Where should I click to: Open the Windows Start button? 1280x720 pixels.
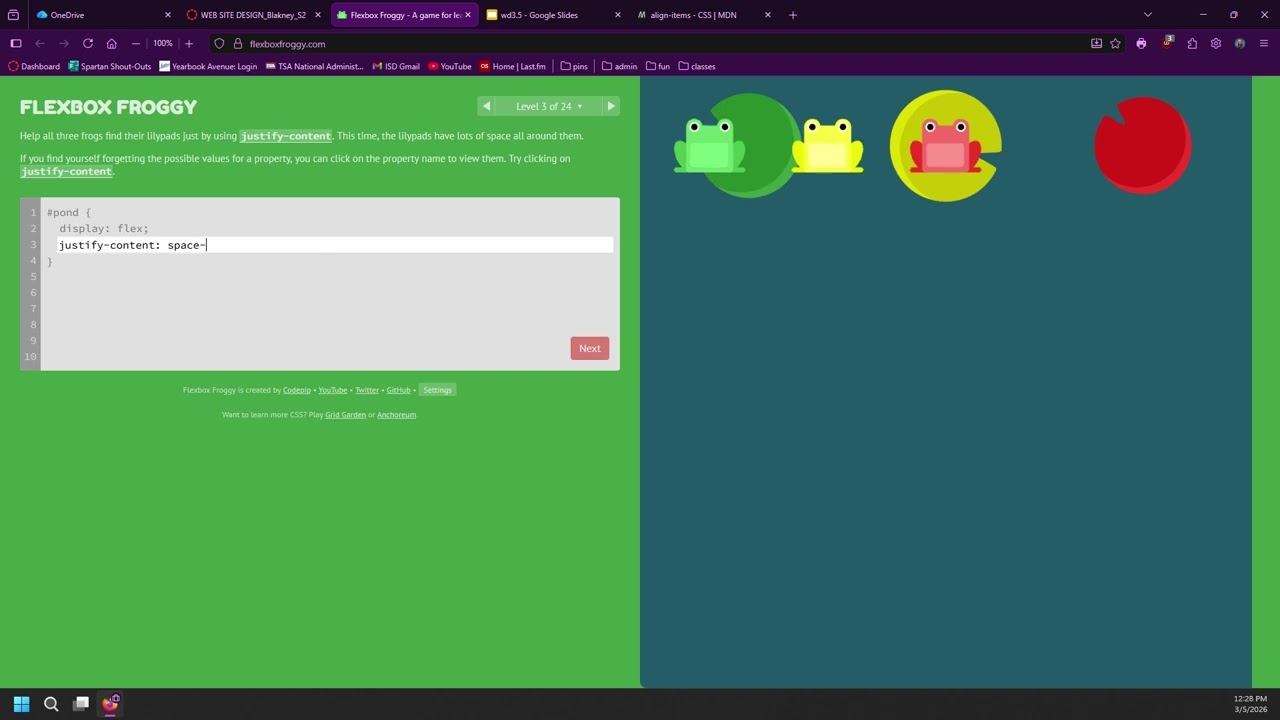coord(21,704)
